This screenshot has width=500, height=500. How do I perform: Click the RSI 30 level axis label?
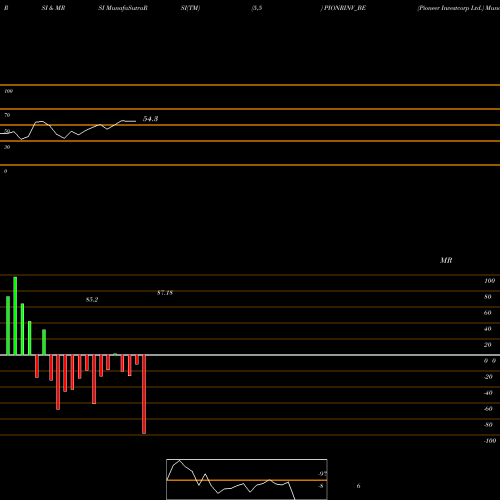7,147
